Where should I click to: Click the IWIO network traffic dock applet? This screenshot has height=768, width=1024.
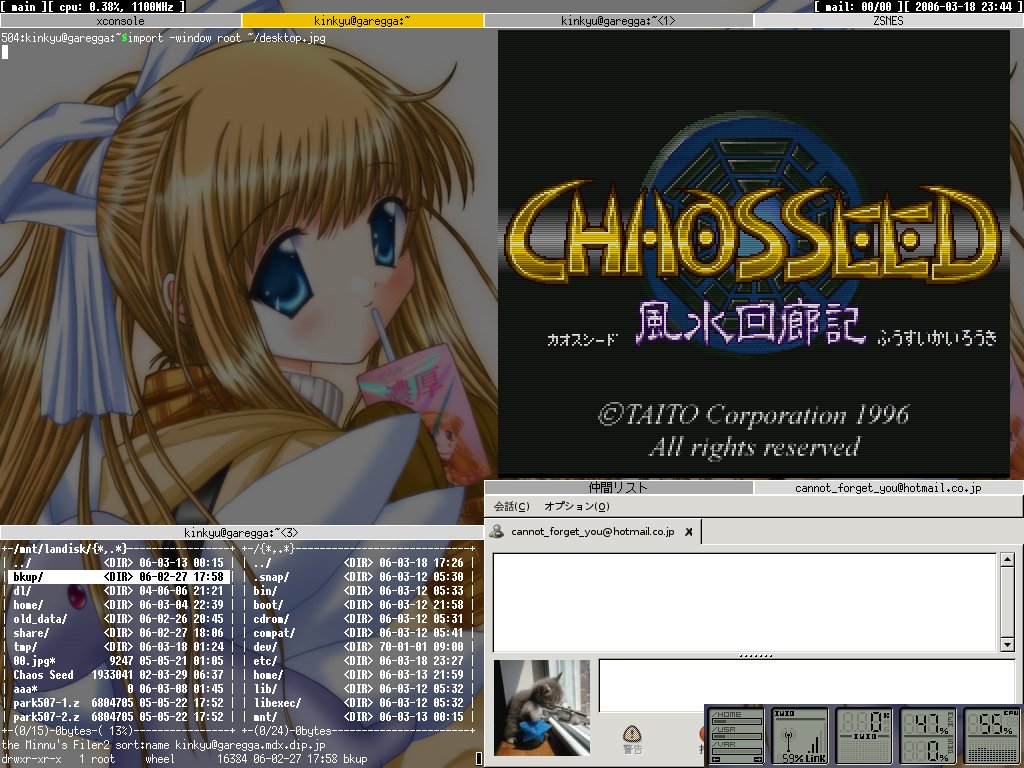pyautogui.click(x=863, y=736)
